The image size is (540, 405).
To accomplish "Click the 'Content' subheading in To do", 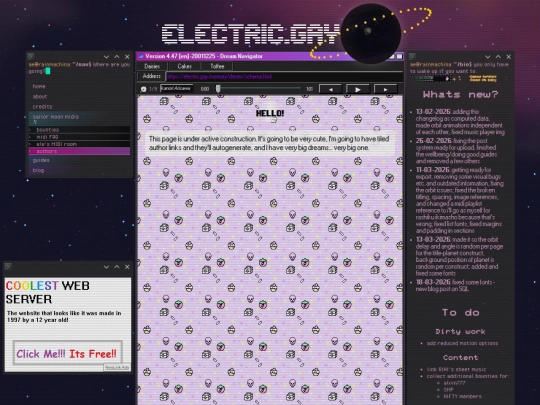I will (x=460, y=357).
